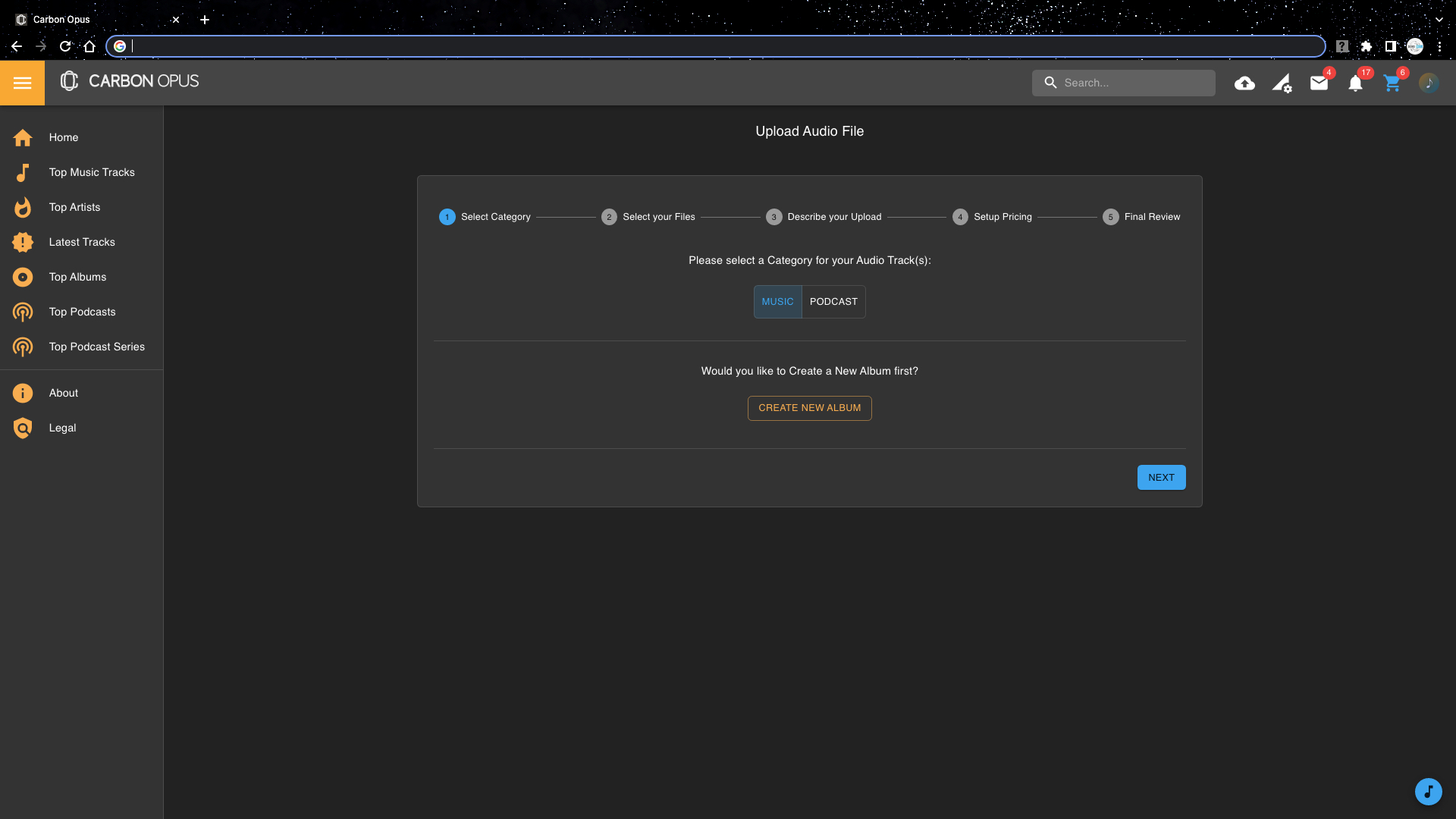Go to Top Music Tracks in sidebar
Screen dimensions: 1456x819
(x=92, y=172)
